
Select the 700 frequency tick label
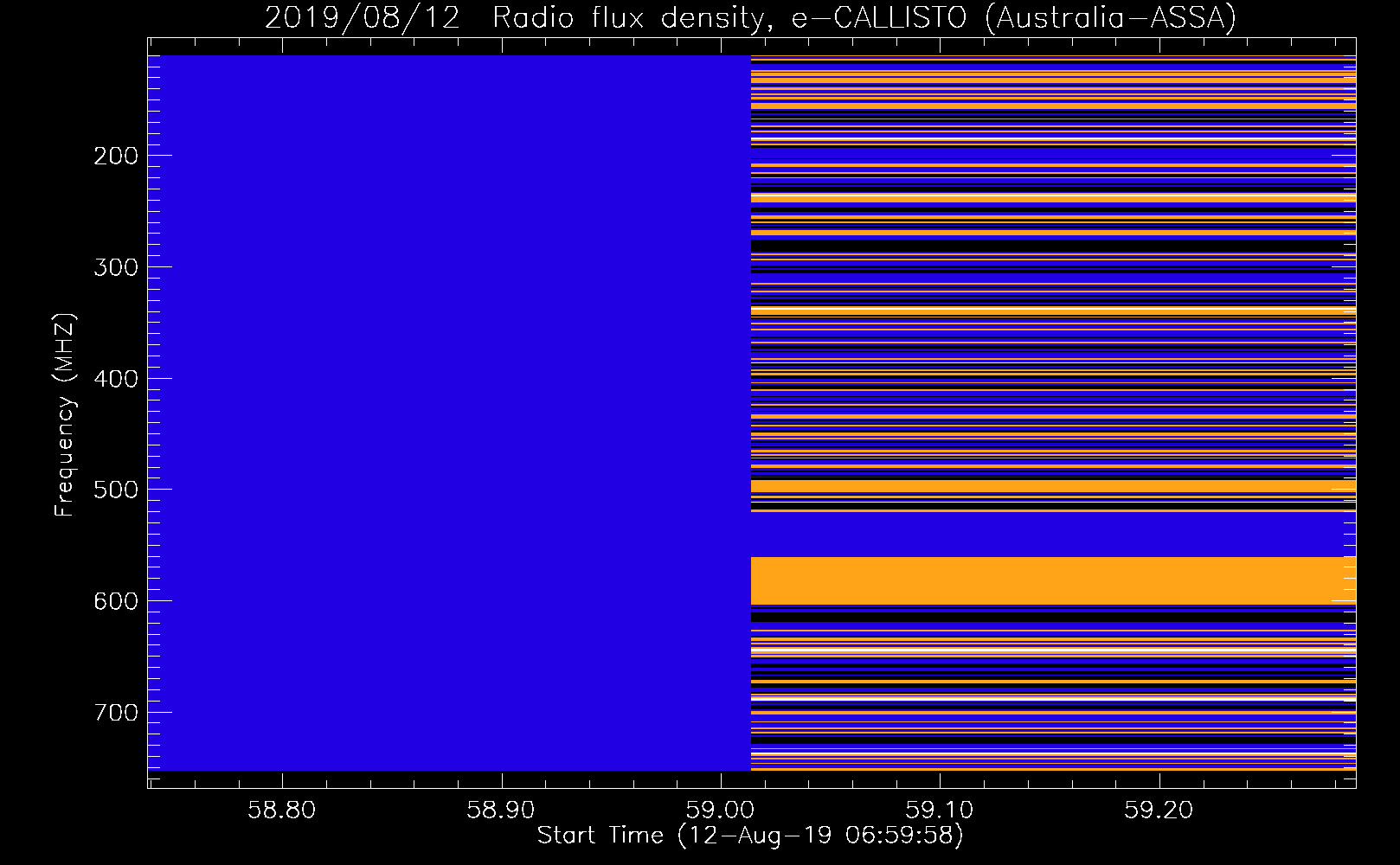[116, 713]
